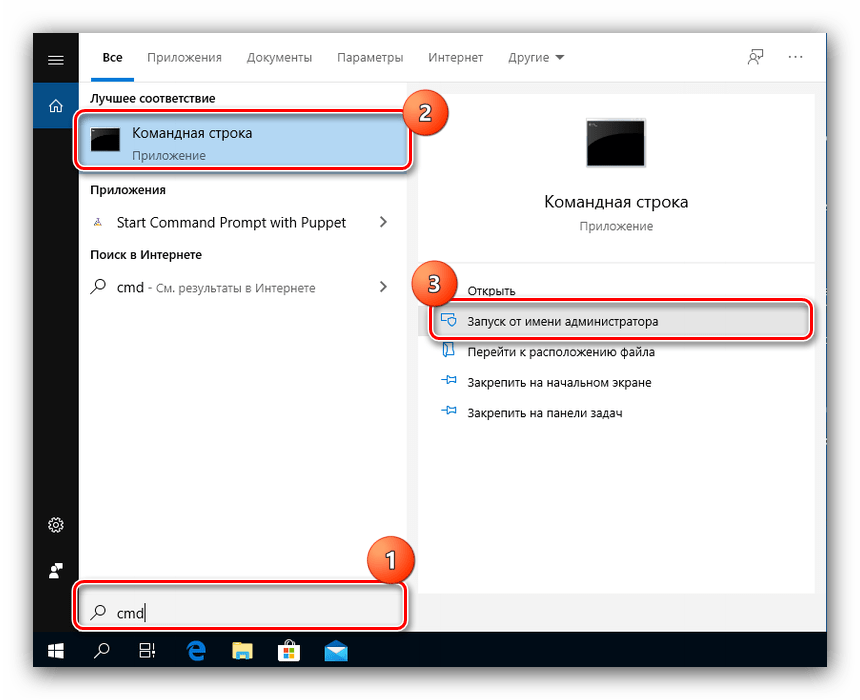
Task: Open the Mail app from the taskbar
Action: [x=336, y=651]
